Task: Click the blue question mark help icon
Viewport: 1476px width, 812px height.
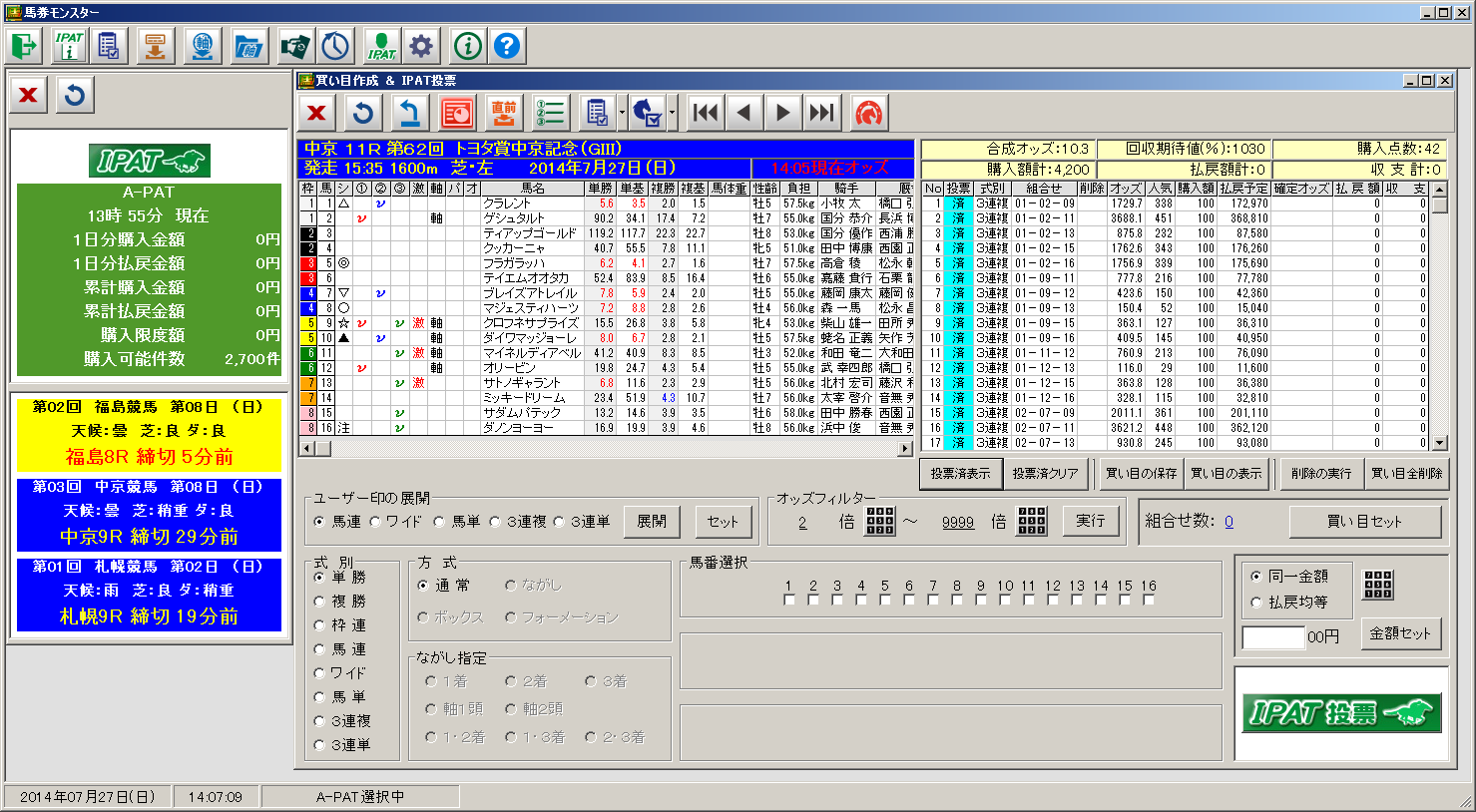Action: click(507, 46)
